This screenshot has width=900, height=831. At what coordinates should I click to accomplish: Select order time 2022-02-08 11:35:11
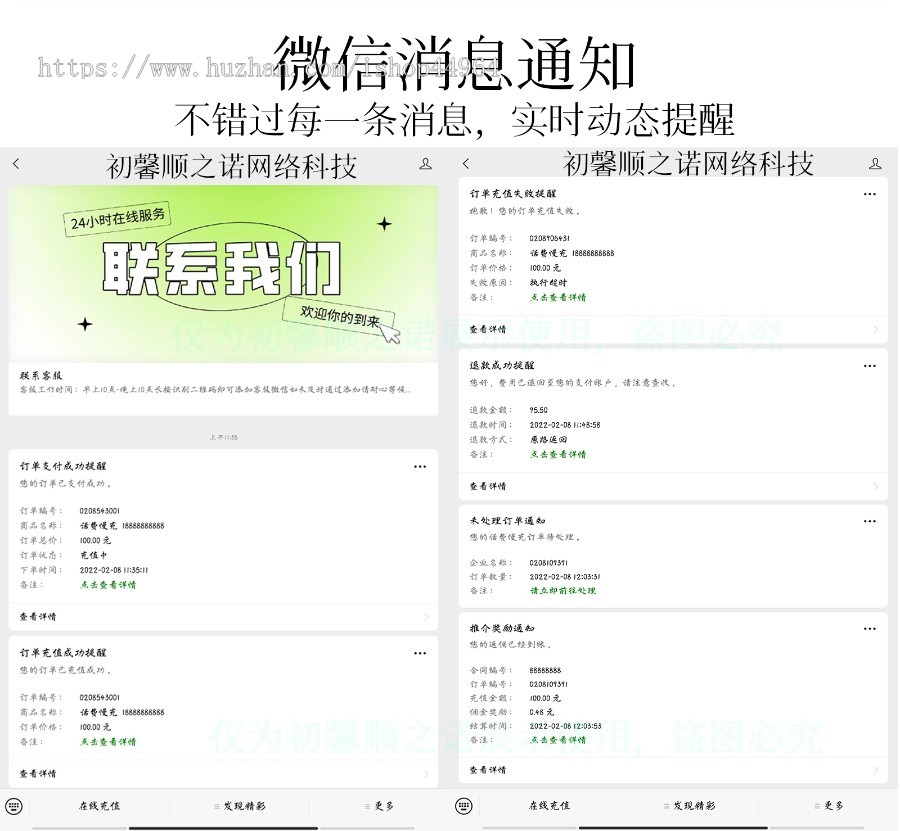click(x=114, y=570)
